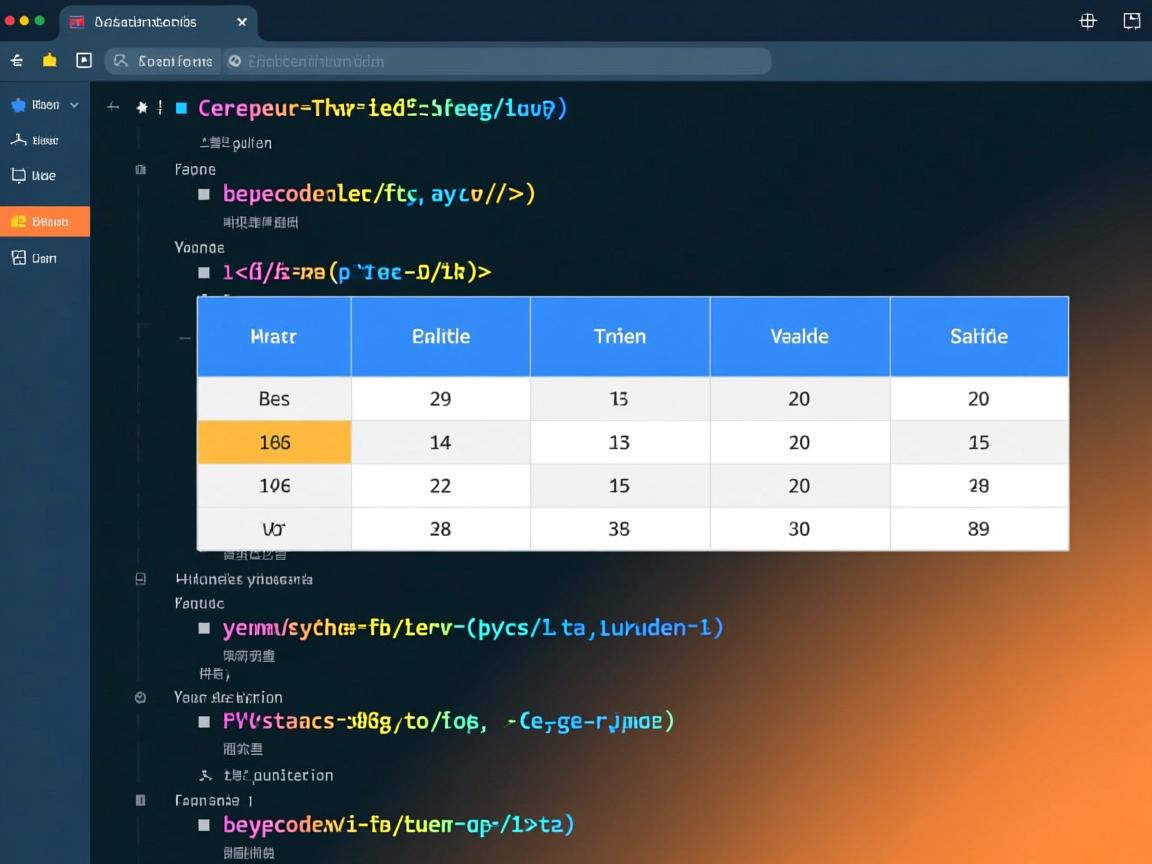The width and height of the screenshot is (1152, 864).
Task: Click the grid icon in top-right corner
Action: [1088, 21]
